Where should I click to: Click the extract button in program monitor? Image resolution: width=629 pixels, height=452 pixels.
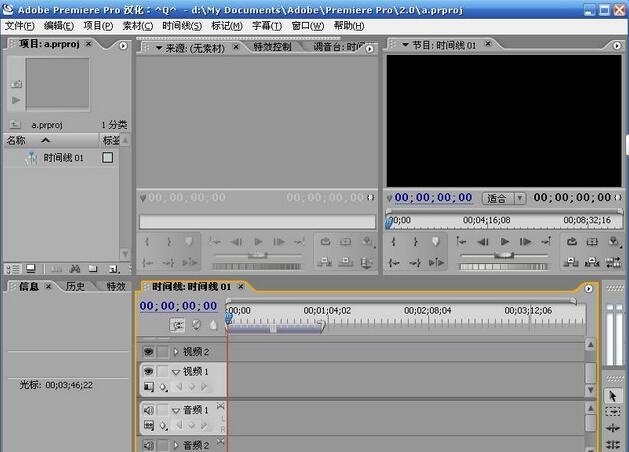592,263
